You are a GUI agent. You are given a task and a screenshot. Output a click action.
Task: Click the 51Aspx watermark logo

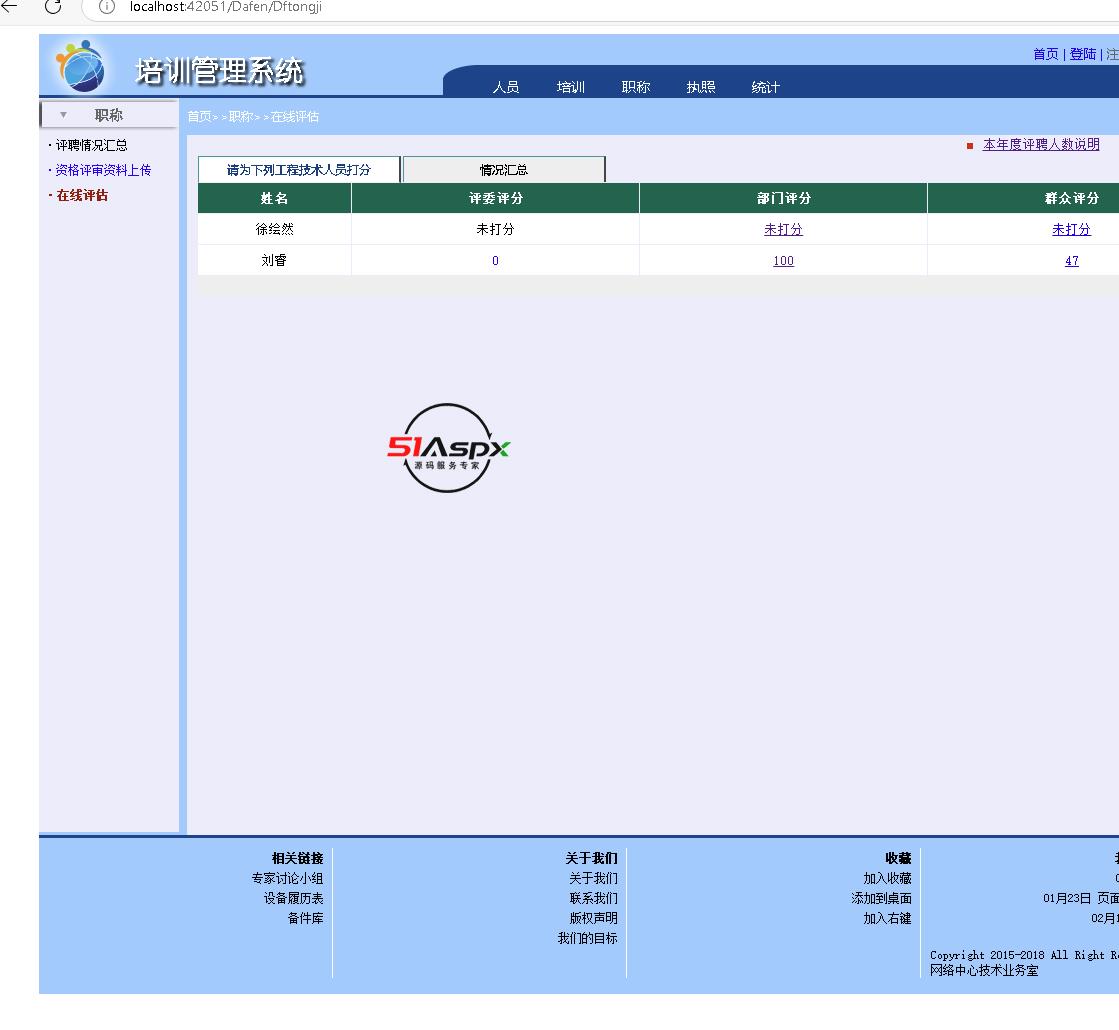(449, 448)
